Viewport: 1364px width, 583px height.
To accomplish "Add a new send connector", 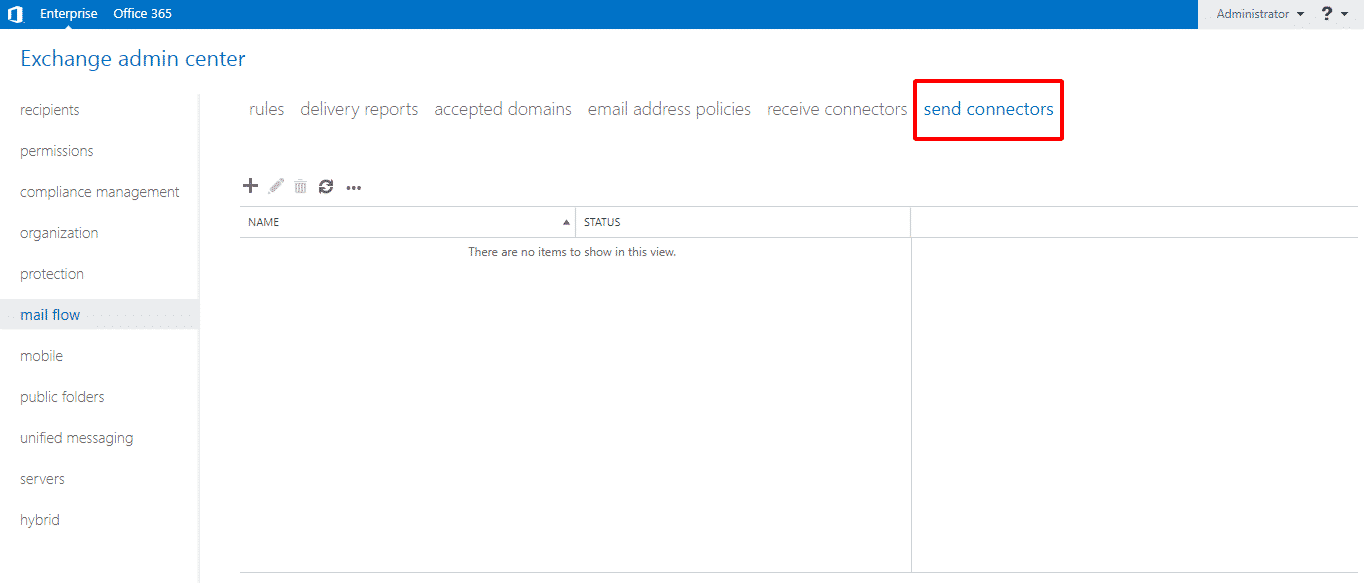I will [250, 186].
